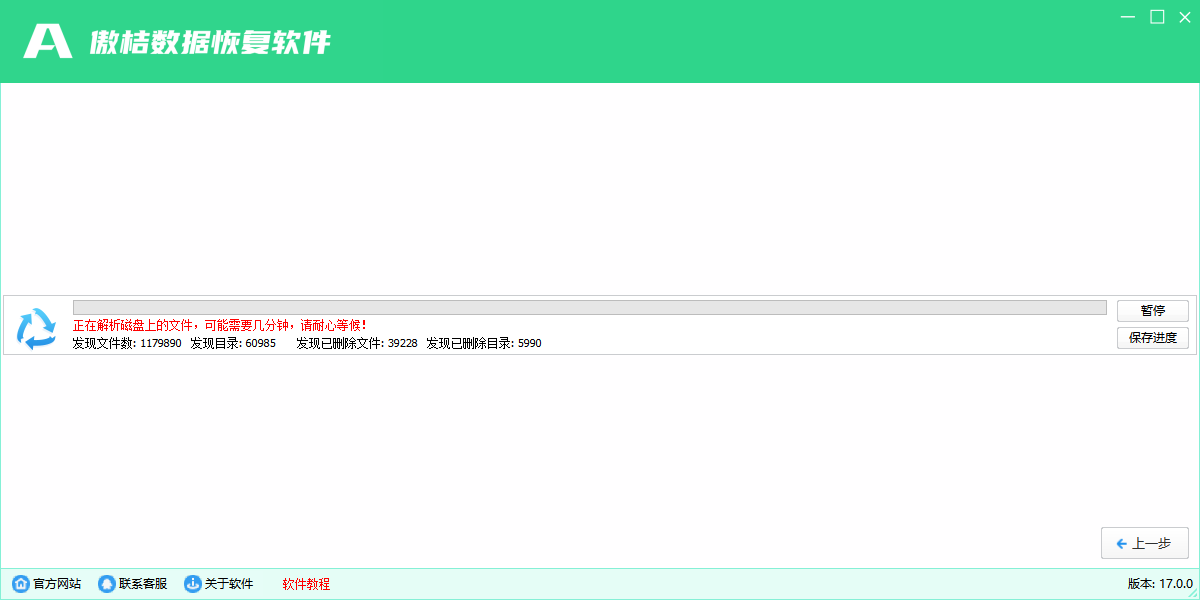Click the 发现已删除文件 39228 counter
Viewport: 1200px width, 600px height.
(x=356, y=343)
